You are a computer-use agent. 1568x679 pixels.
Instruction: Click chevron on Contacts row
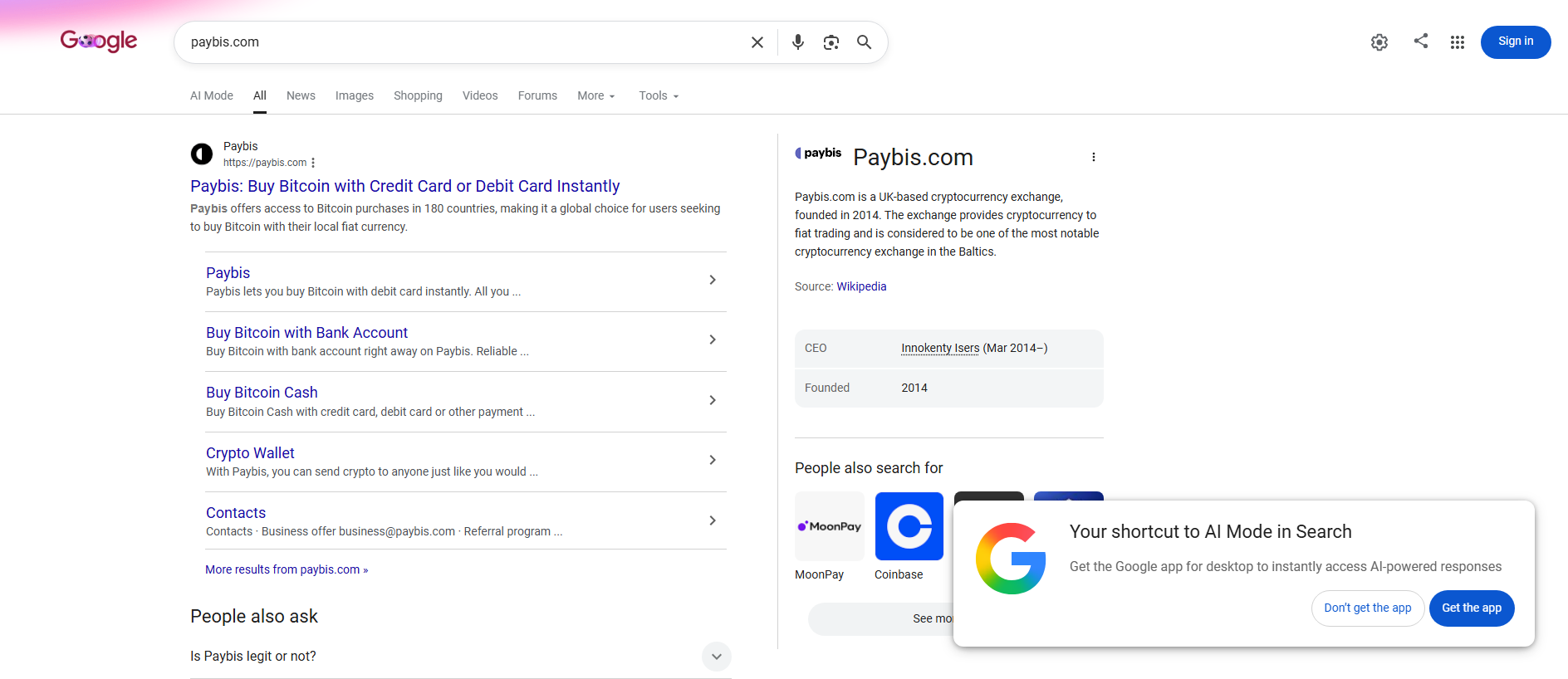[713, 520]
